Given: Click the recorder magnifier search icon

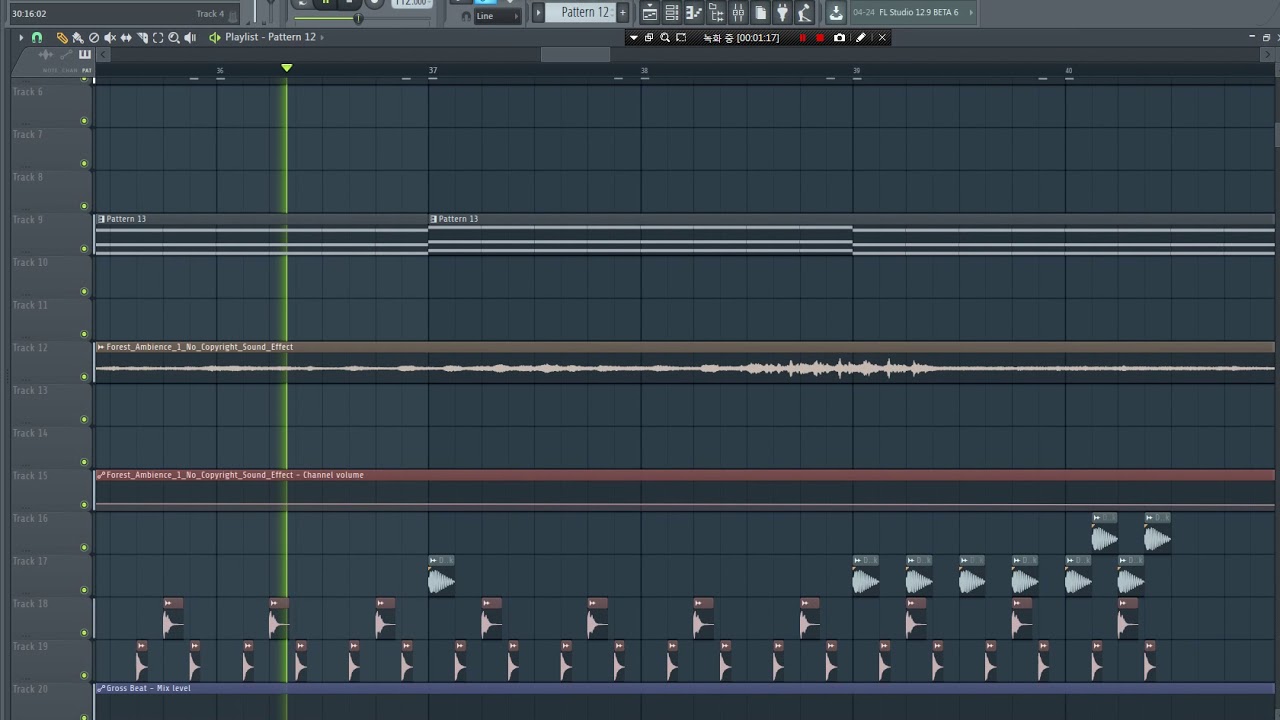Looking at the screenshot, I should [x=665, y=37].
